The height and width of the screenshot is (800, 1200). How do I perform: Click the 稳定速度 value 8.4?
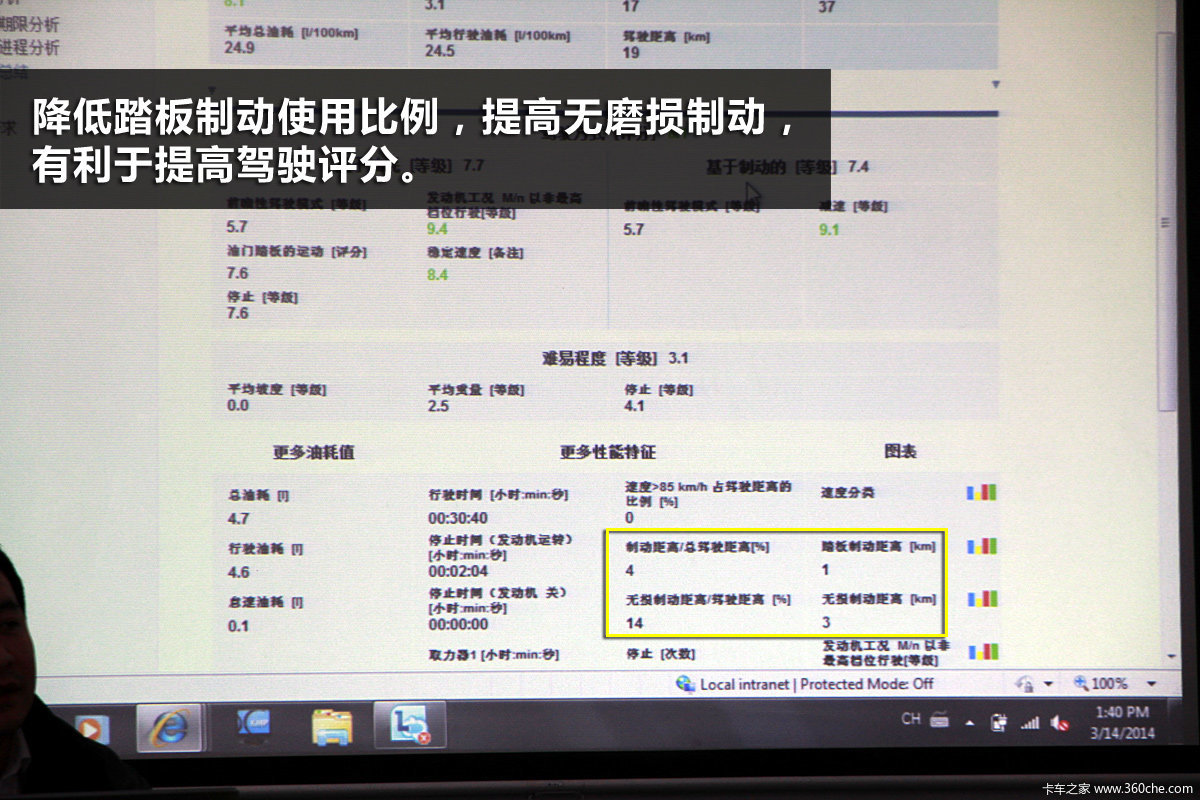437,274
